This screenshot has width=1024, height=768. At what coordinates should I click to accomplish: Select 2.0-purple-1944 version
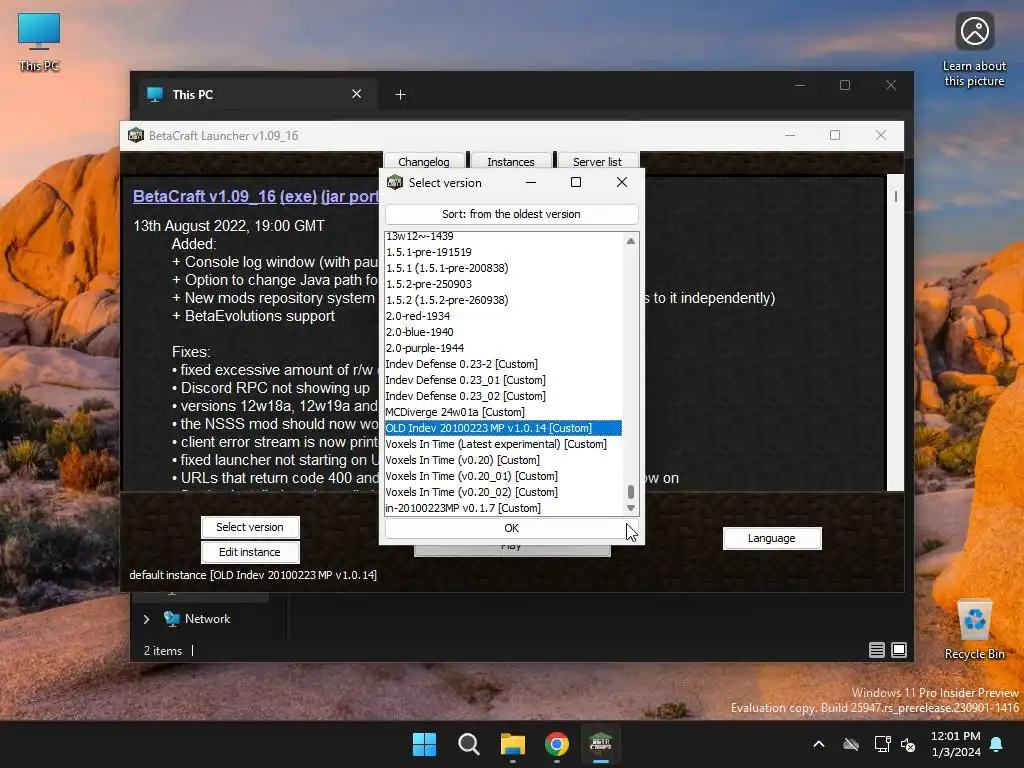coord(503,348)
